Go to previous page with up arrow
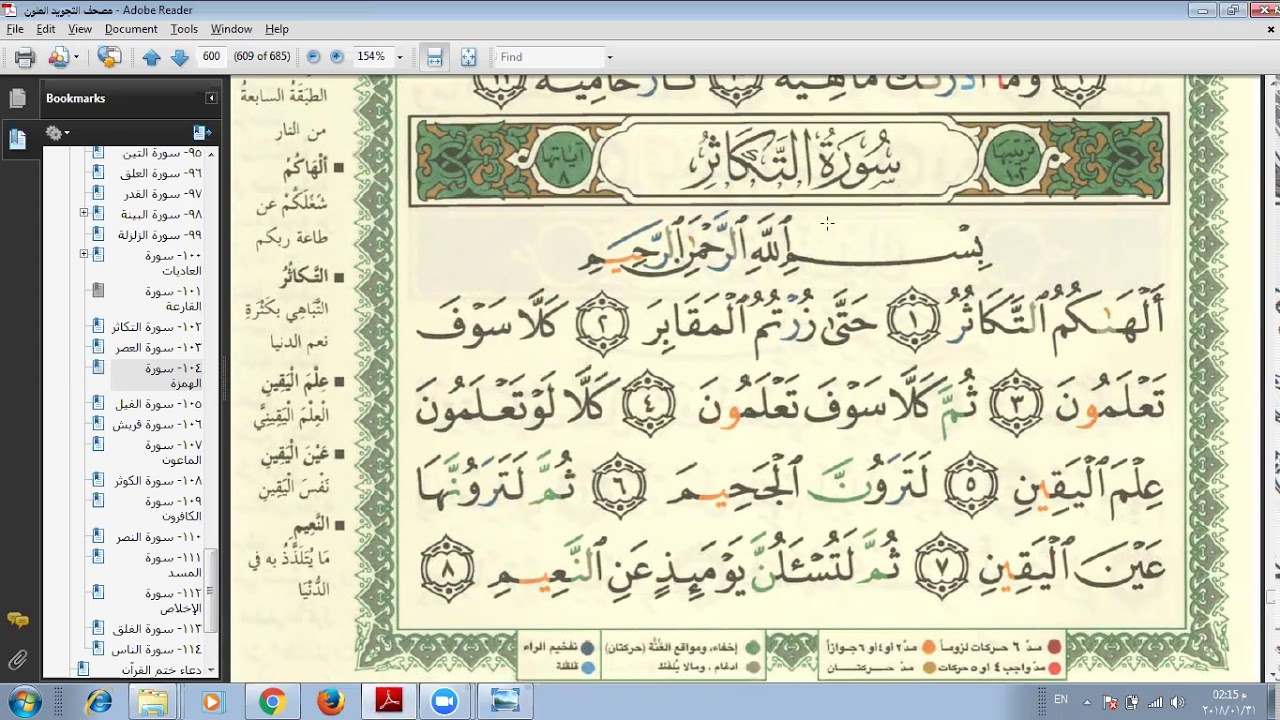Image resolution: width=1280 pixels, height=720 pixels. pyautogui.click(x=151, y=57)
